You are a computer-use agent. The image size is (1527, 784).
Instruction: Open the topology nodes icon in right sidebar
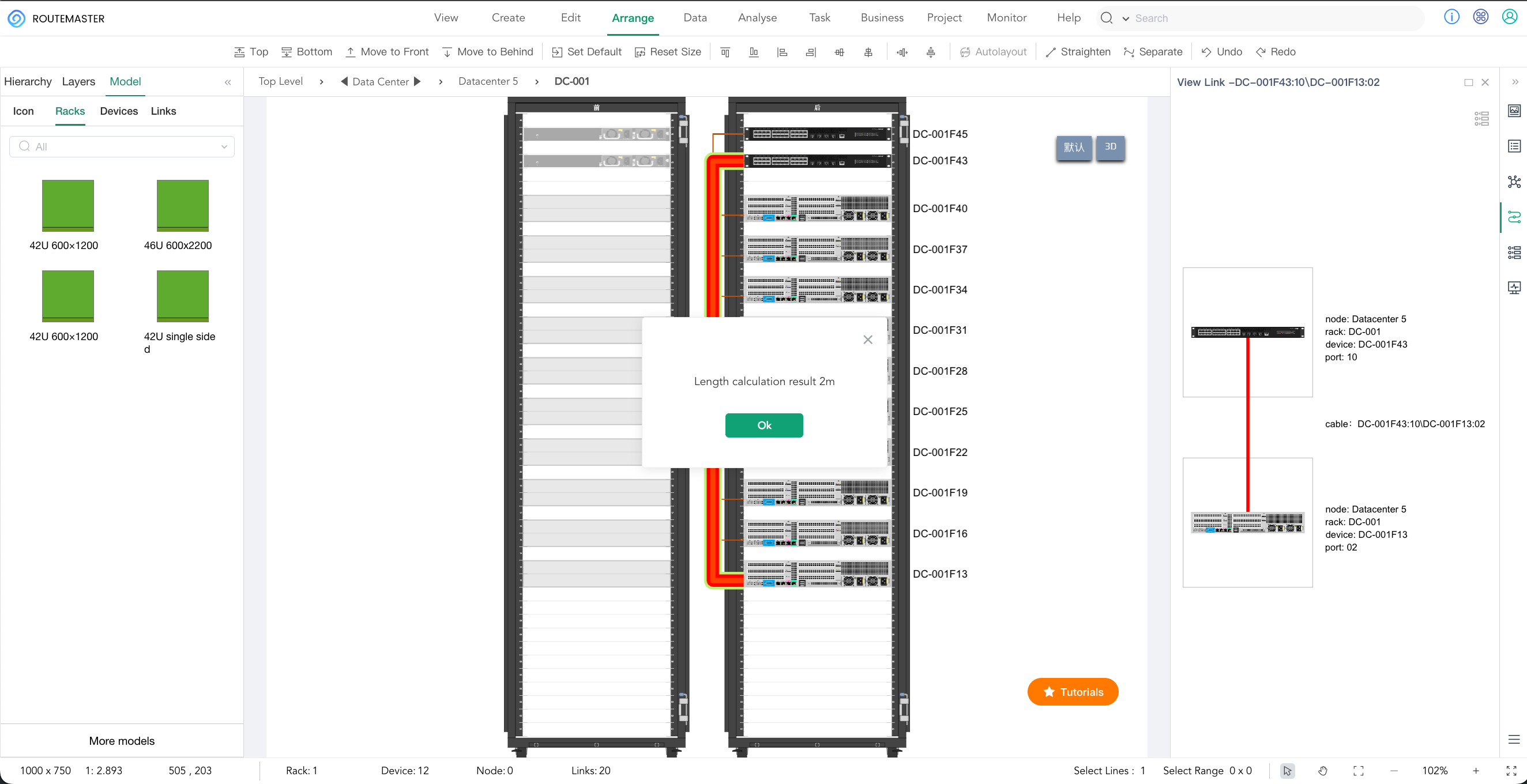[x=1514, y=182]
